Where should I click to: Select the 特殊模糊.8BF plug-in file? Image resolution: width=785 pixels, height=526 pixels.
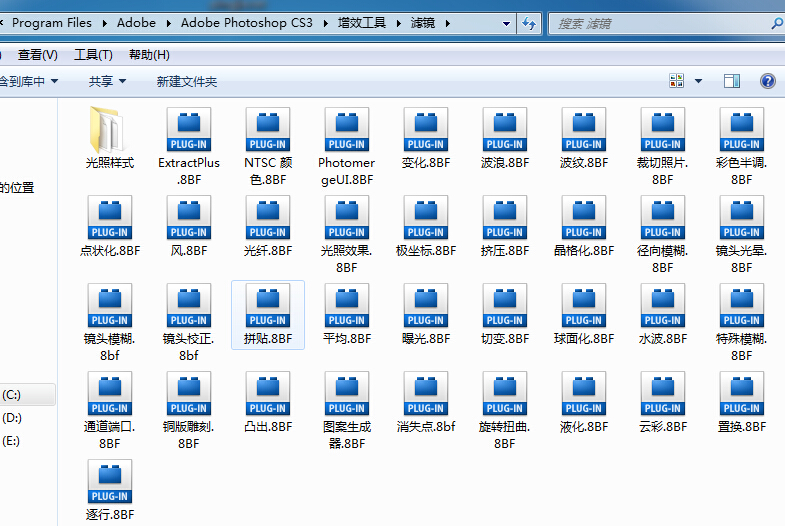[x=741, y=321]
